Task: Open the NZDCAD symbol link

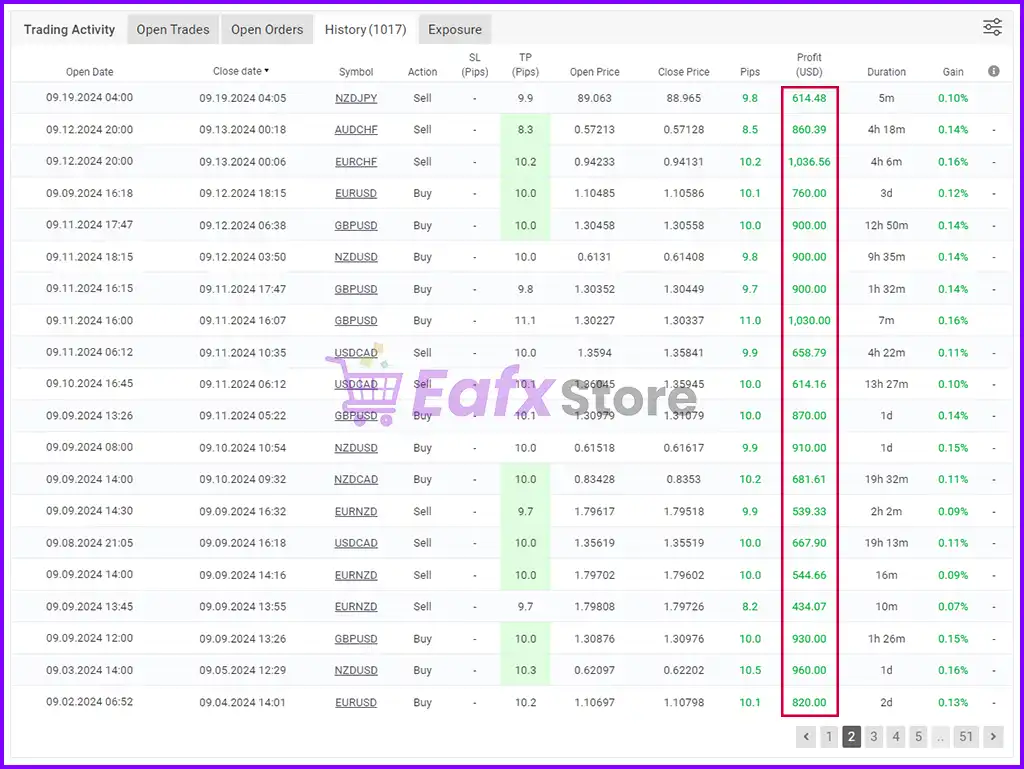Action: click(356, 480)
